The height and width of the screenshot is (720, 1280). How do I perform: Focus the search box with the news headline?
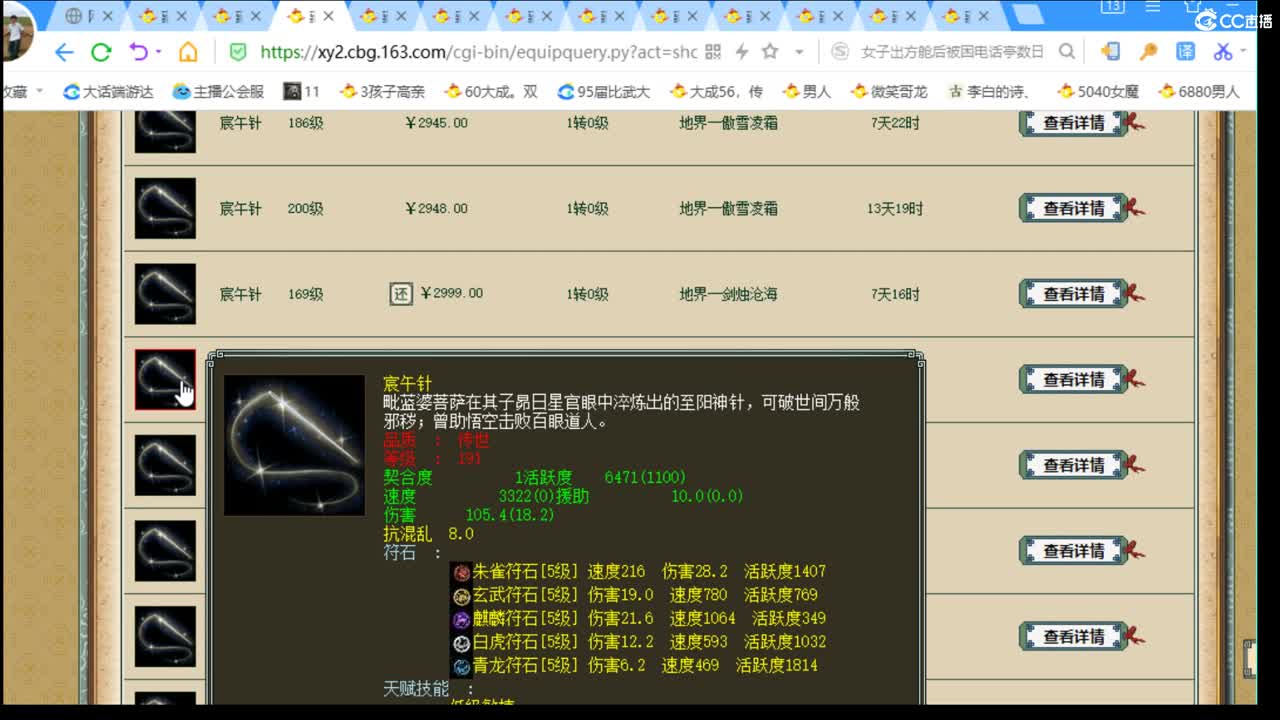tap(952, 52)
